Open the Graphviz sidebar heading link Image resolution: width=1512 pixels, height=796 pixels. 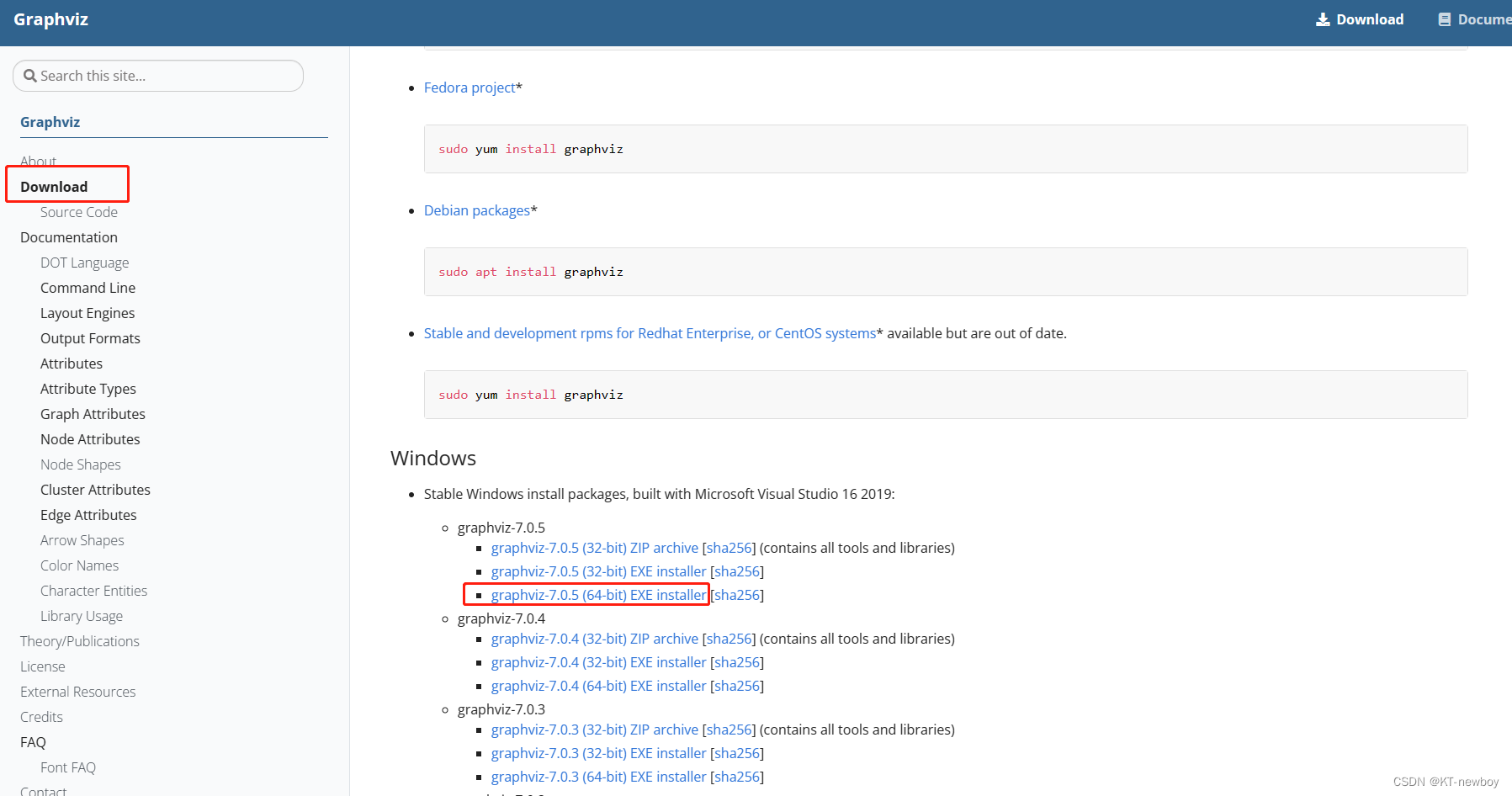coord(50,122)
